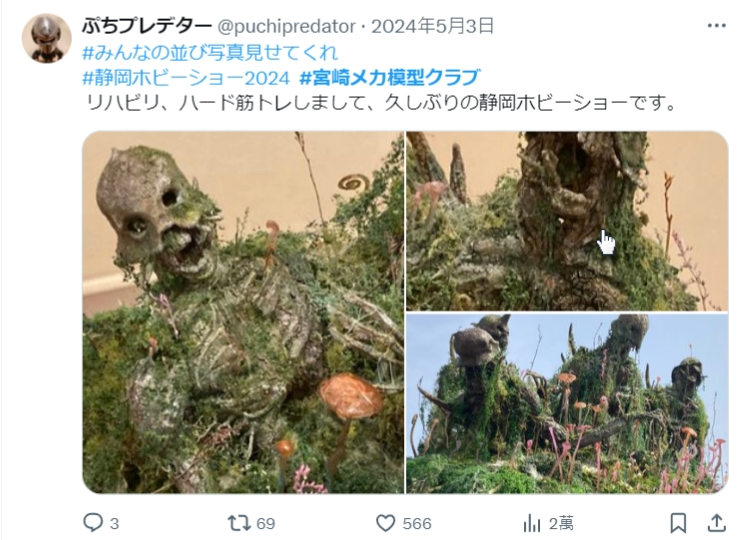The image size is (739, 540).
Task: Open hashtag #静岡ホビーショー2024
Action: pos(186,77)
